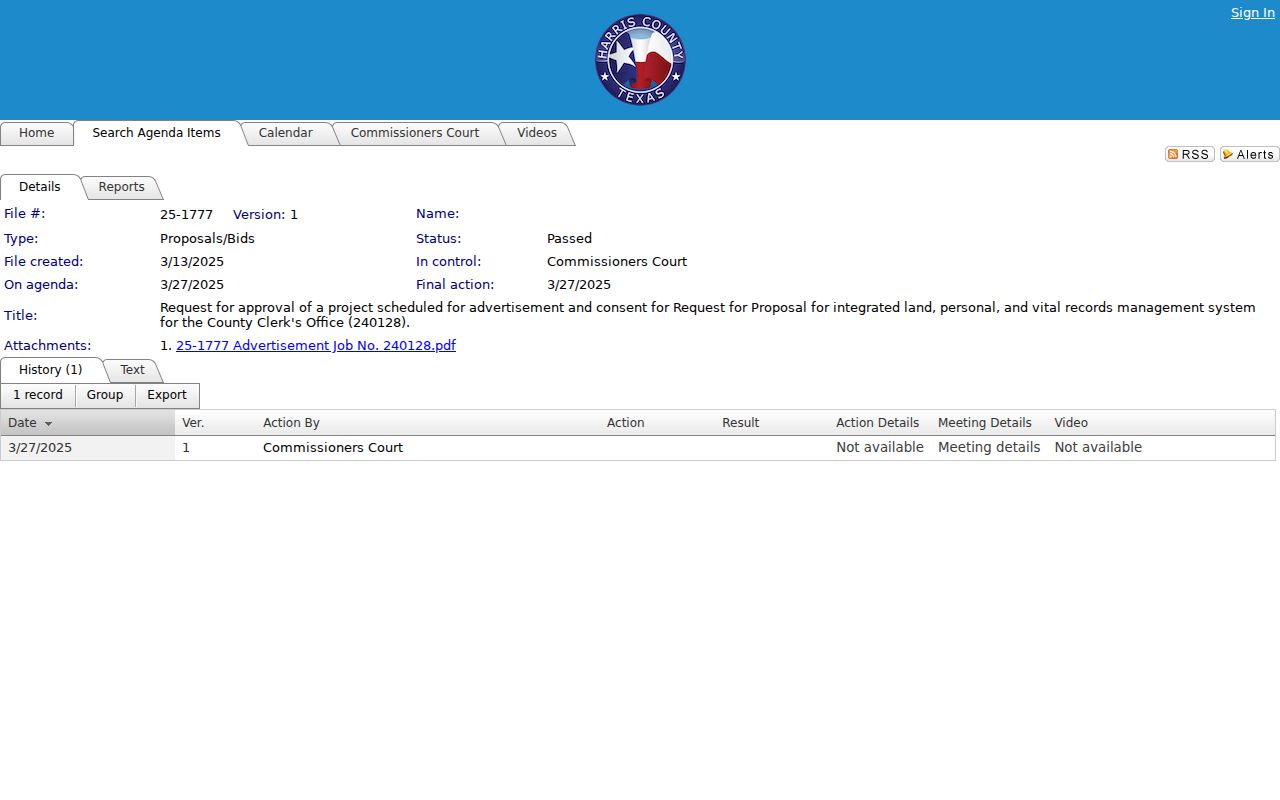Click the Action Details column header
Viewport: 1280px width, 800px height.
point(877,423)
